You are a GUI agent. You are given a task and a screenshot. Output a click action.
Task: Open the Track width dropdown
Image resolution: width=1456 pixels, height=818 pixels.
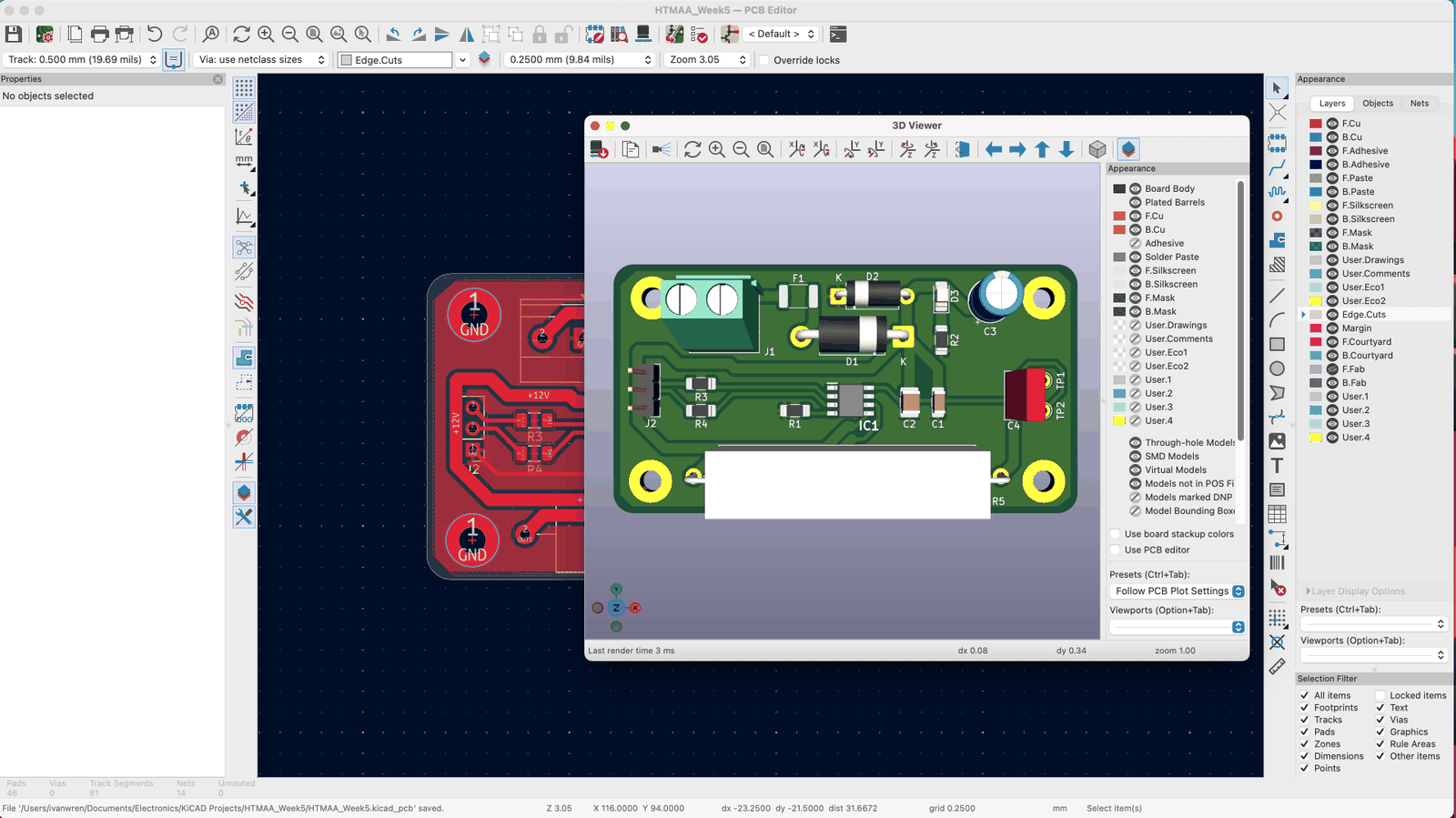point(82,59)
